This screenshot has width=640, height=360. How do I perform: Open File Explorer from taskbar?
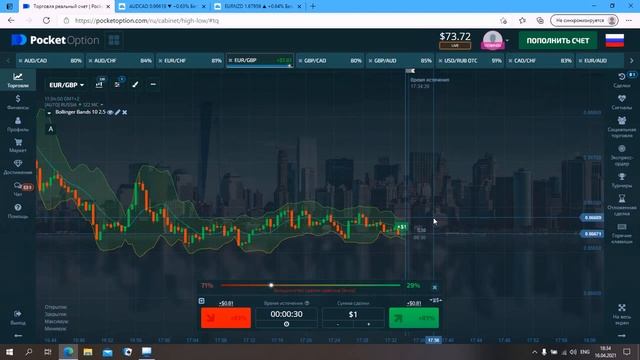pyautogui.click(x=88, y=352)
